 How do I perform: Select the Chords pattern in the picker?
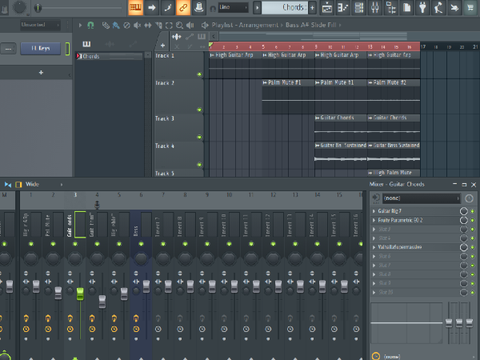(x=109, y=56)
